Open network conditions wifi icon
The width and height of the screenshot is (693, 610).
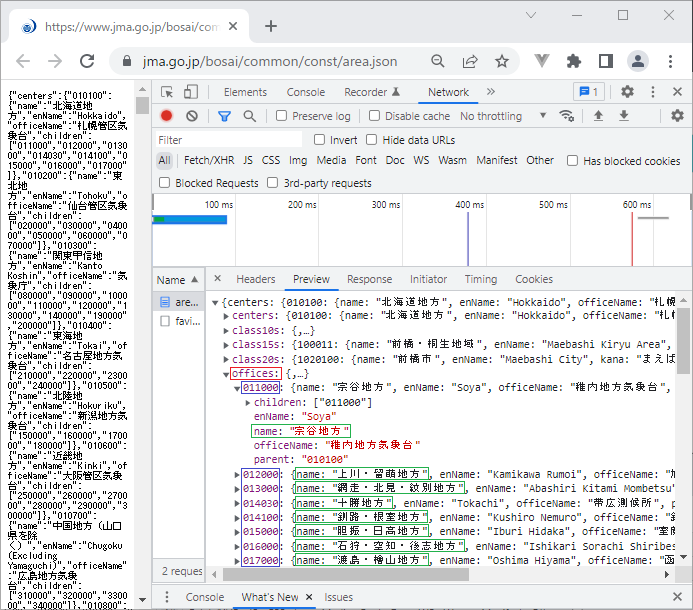(x=566, y=116)
